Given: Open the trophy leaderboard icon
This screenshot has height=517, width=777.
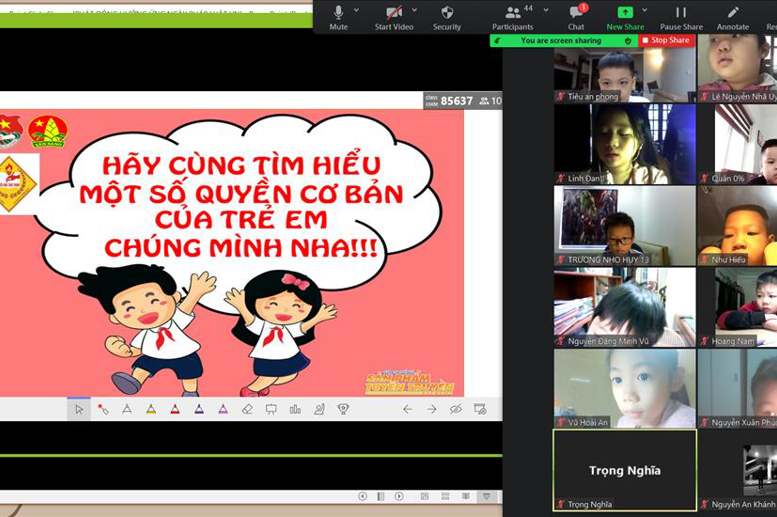Looking at the screenshot, I should [343, 409].
